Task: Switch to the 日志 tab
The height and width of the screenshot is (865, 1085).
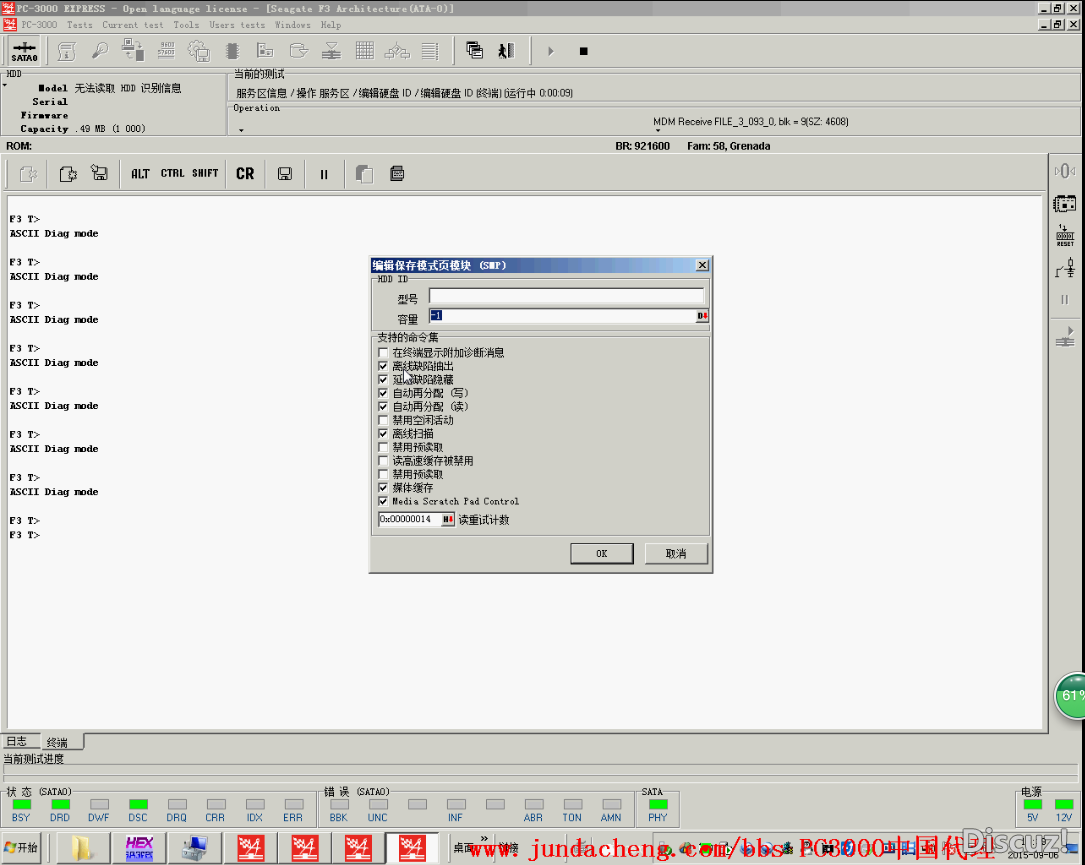Action: pyautogui.click(x=17, y=742)
